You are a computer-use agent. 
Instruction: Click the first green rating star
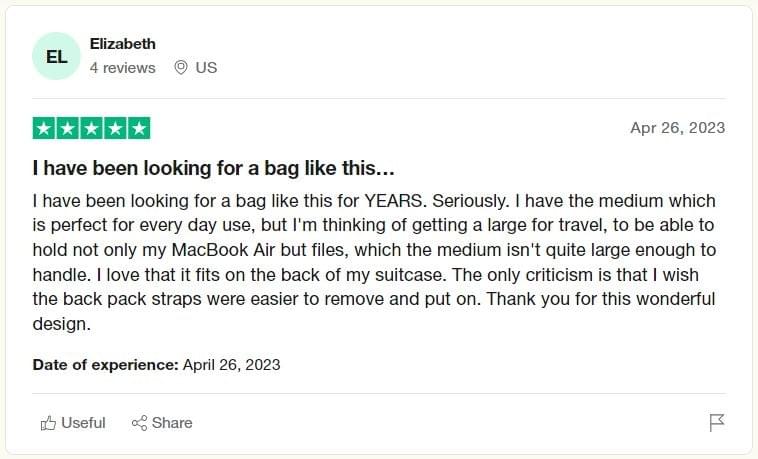(x=44, y=128)
